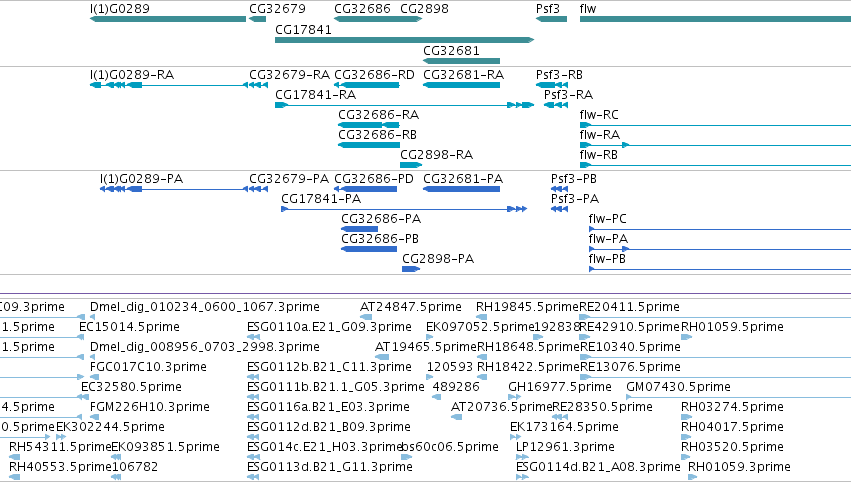Select the CG17841 gene label
The image size is (851, 482).
click(303, 29)
